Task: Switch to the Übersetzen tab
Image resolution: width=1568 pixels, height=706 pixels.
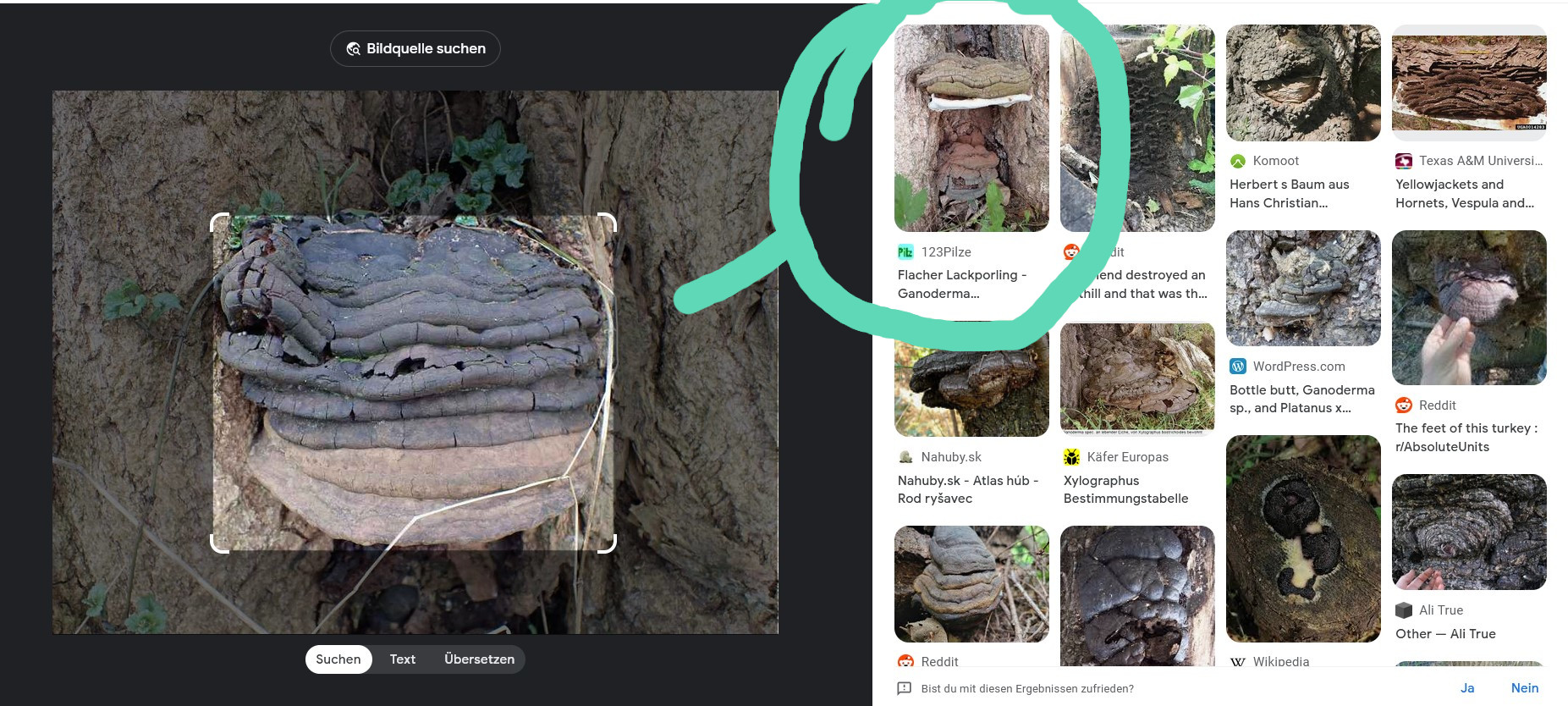Action: (479, 659)
